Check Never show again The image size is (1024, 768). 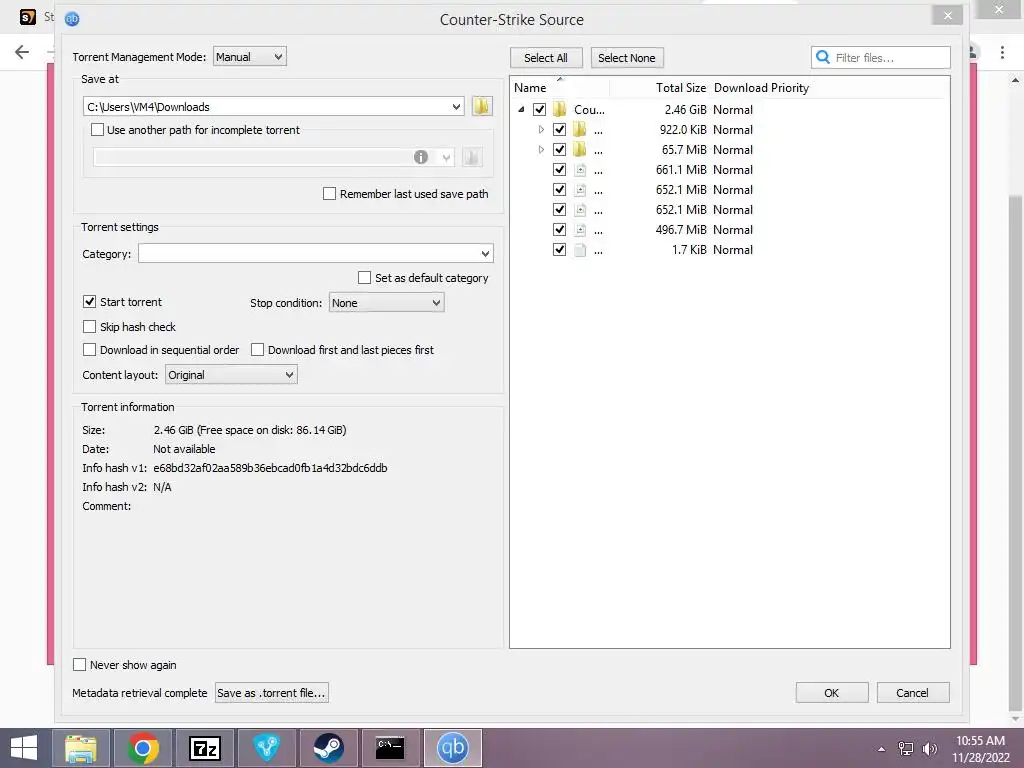coord(80,664)
